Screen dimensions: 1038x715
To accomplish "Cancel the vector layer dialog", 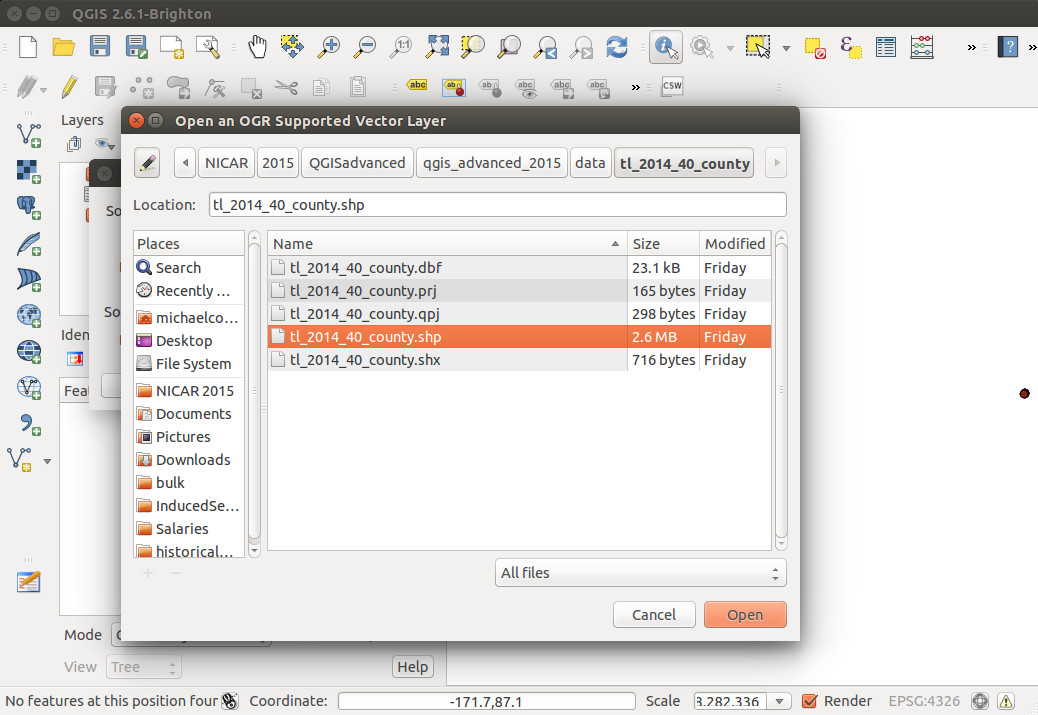I will tap(654, 614).
